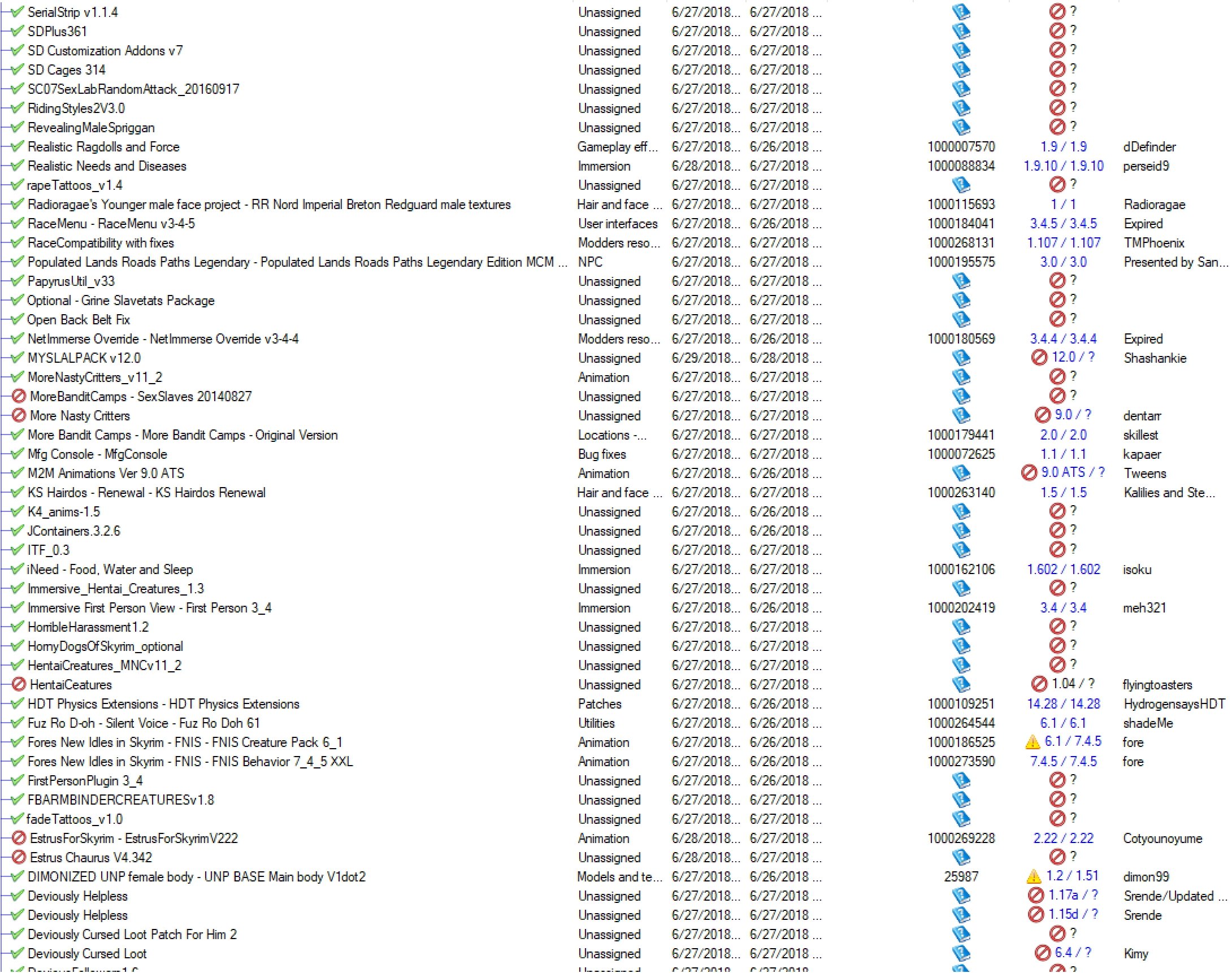Select the Populated Lands Roads Paths Legendary mod name

click(297, 262)
